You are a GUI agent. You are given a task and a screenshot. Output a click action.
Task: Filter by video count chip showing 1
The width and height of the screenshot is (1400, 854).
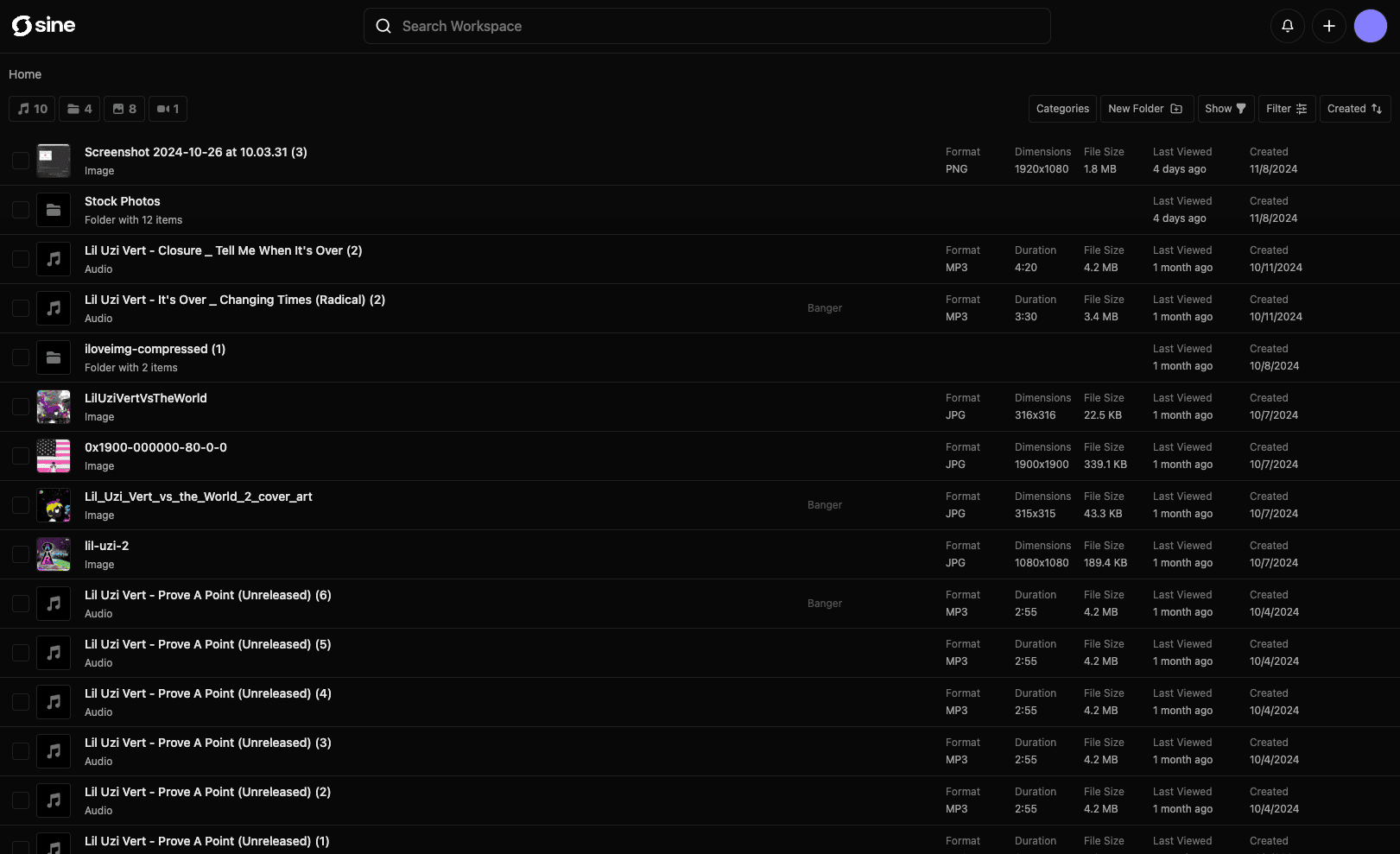168,109
